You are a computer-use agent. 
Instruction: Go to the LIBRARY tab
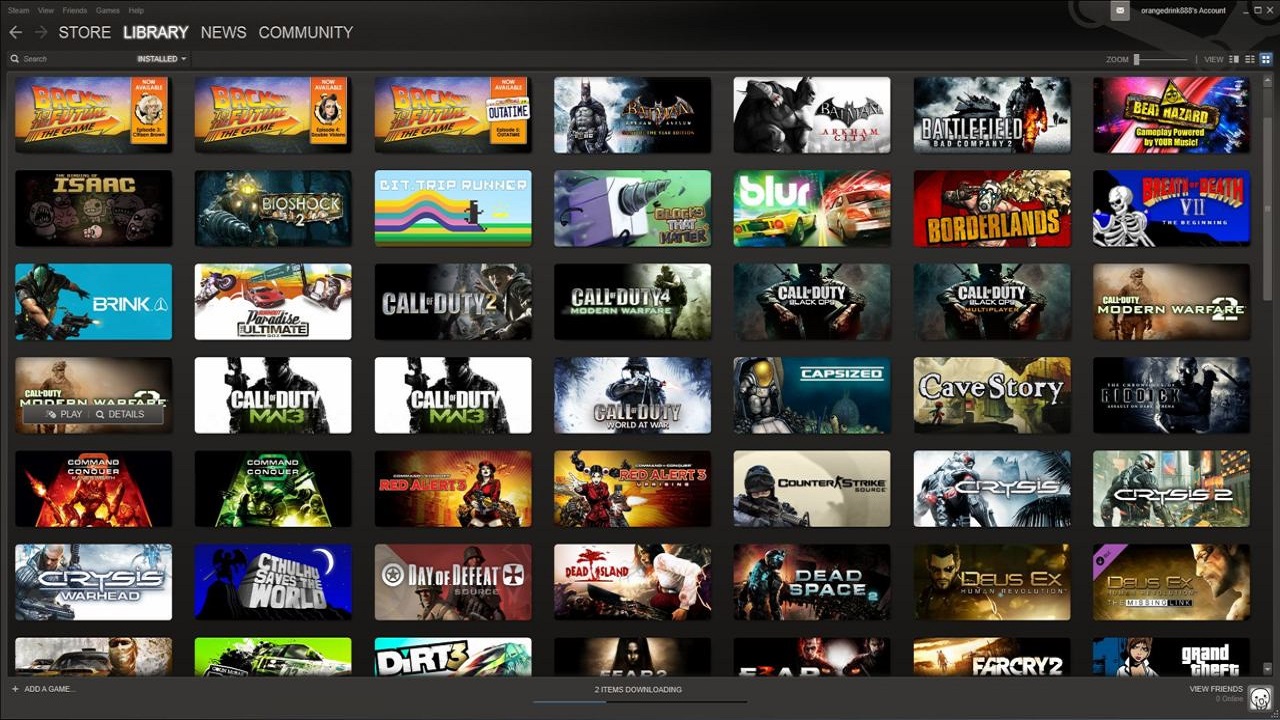(x=156, y=33)
